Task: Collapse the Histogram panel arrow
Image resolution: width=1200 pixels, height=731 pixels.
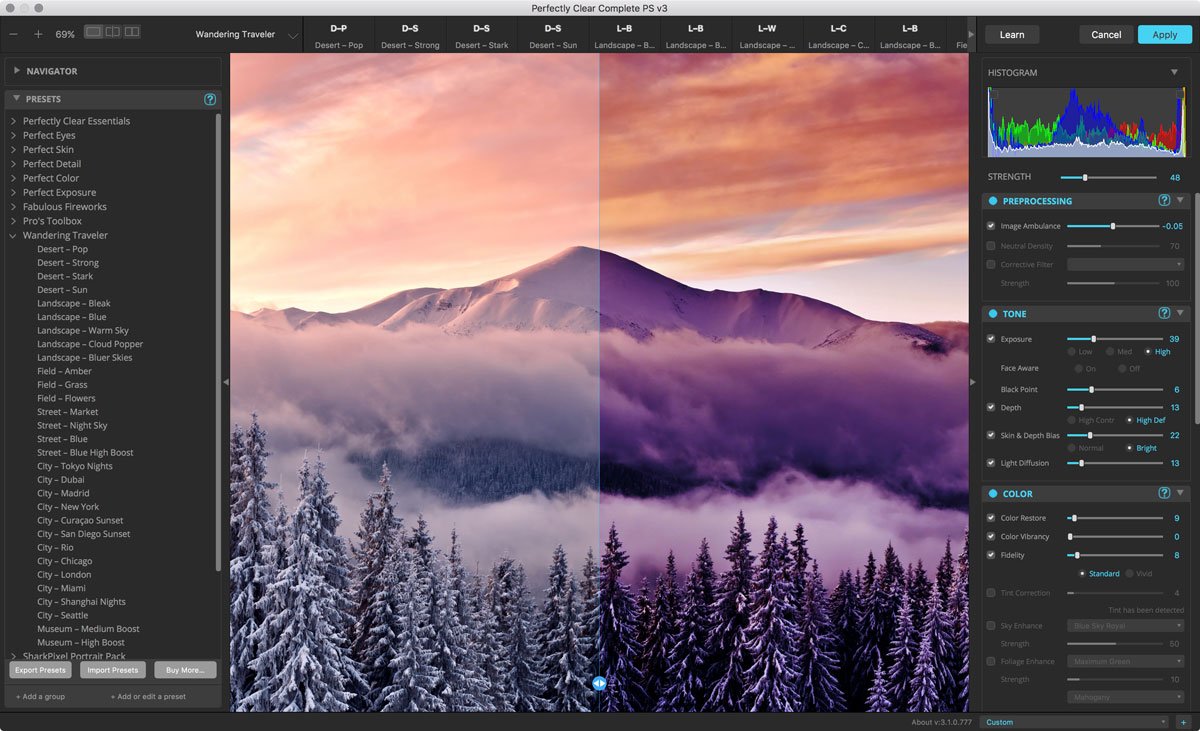Action: (x=1175, y=73)
